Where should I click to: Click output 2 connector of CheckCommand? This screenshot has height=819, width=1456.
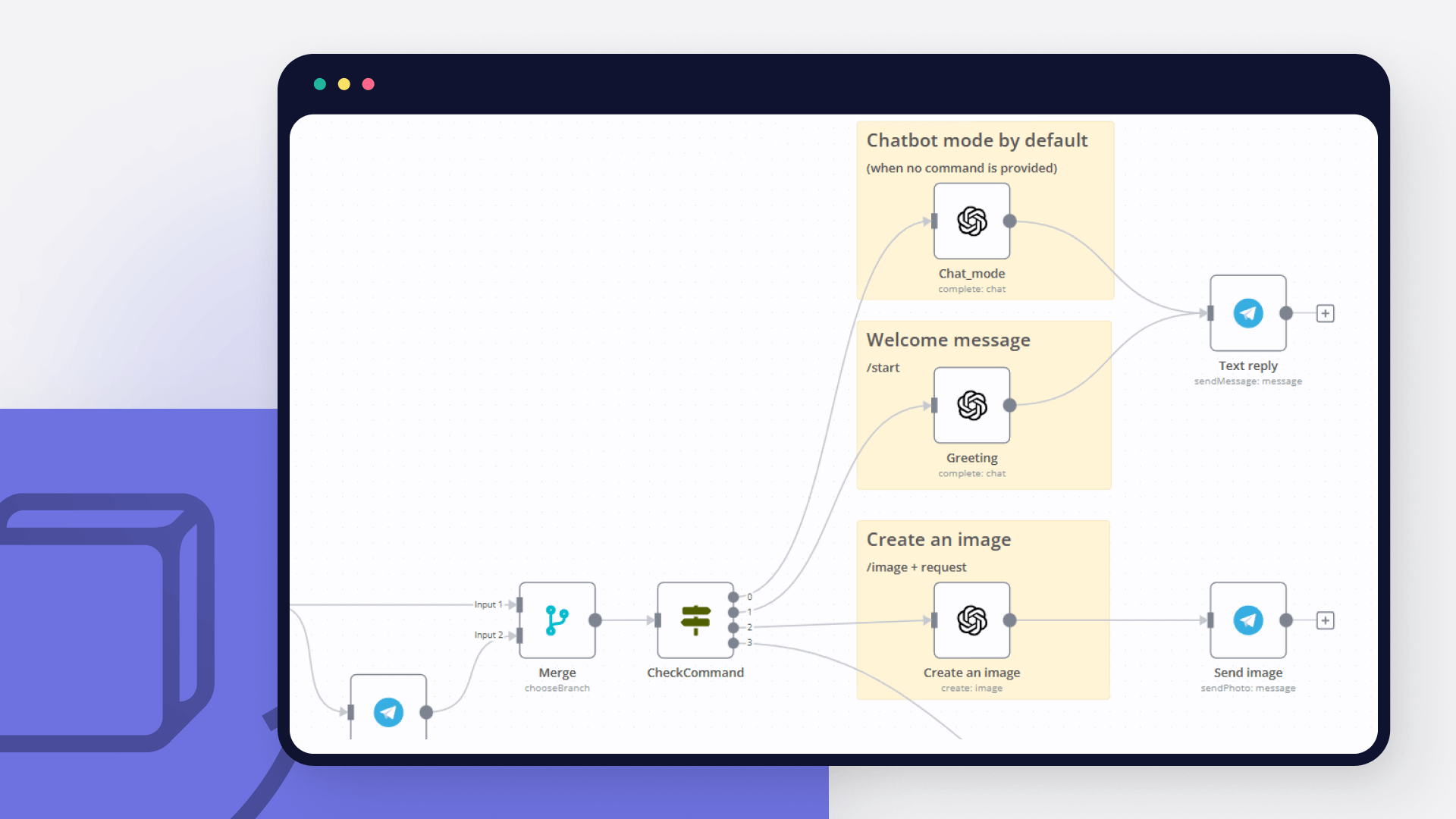click(734, 627)
